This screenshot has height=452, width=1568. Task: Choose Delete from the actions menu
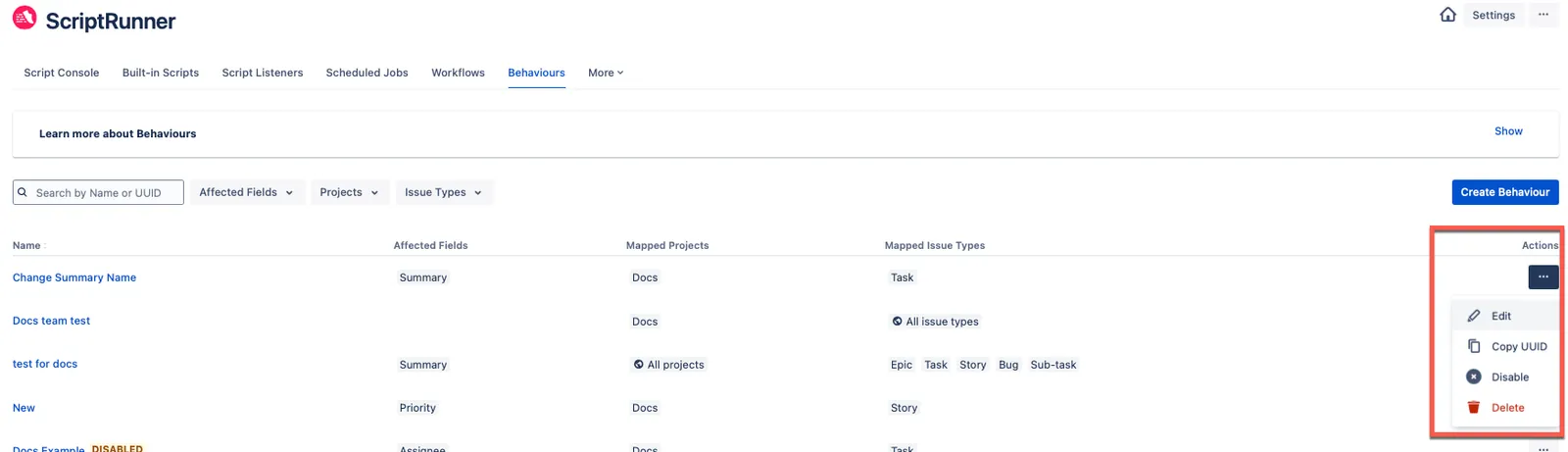click(1504, 407)
